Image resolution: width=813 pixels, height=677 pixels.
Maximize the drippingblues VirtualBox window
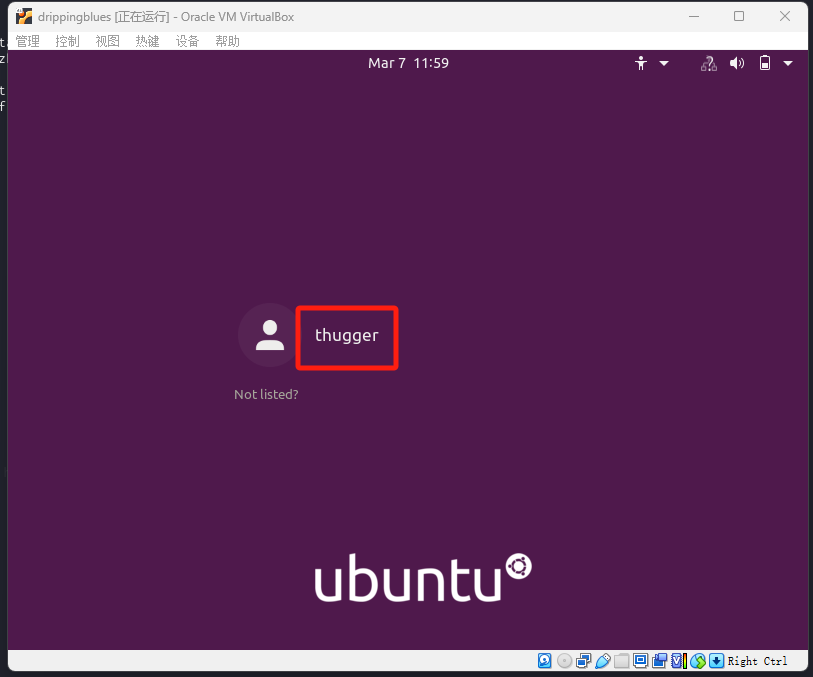click(739, 17)
